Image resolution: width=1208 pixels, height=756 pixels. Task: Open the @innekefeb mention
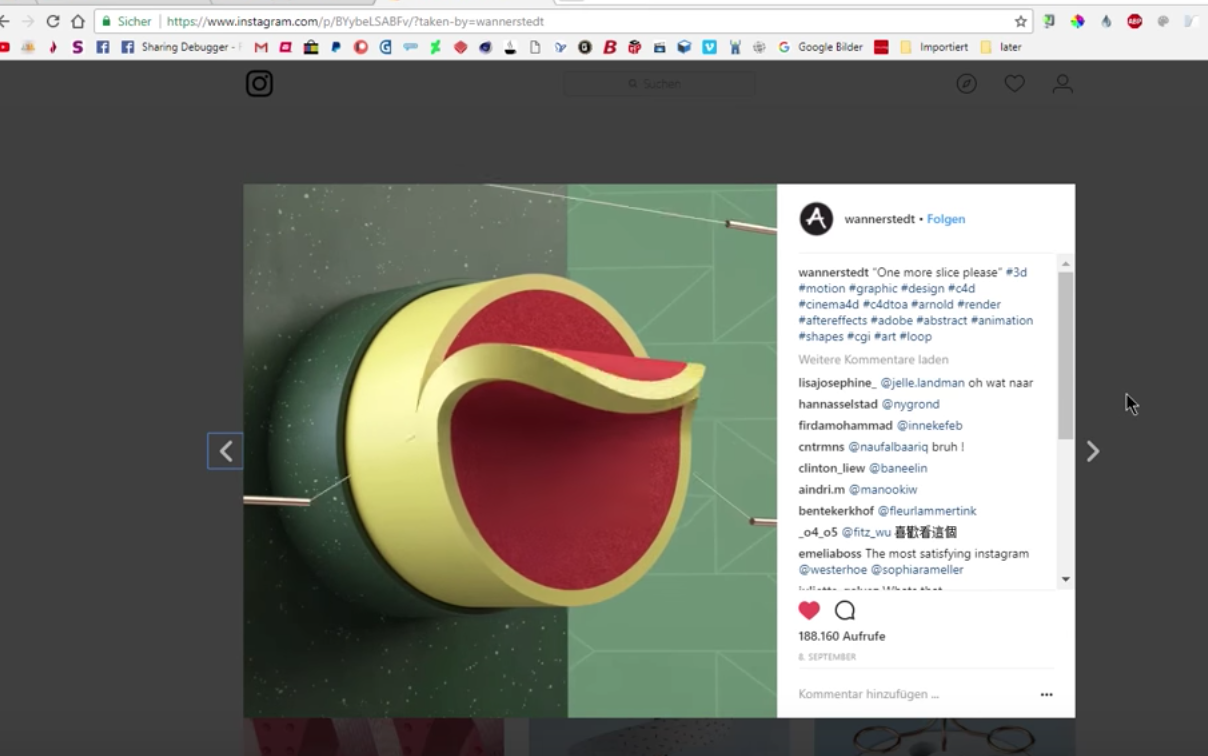pyautogui.click(x=929, y=426)
